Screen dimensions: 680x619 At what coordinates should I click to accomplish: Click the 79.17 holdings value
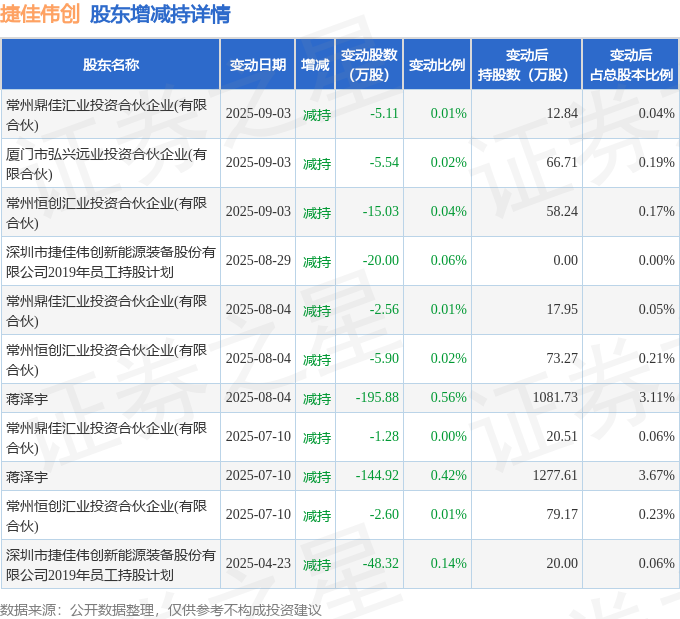(562, 514)
